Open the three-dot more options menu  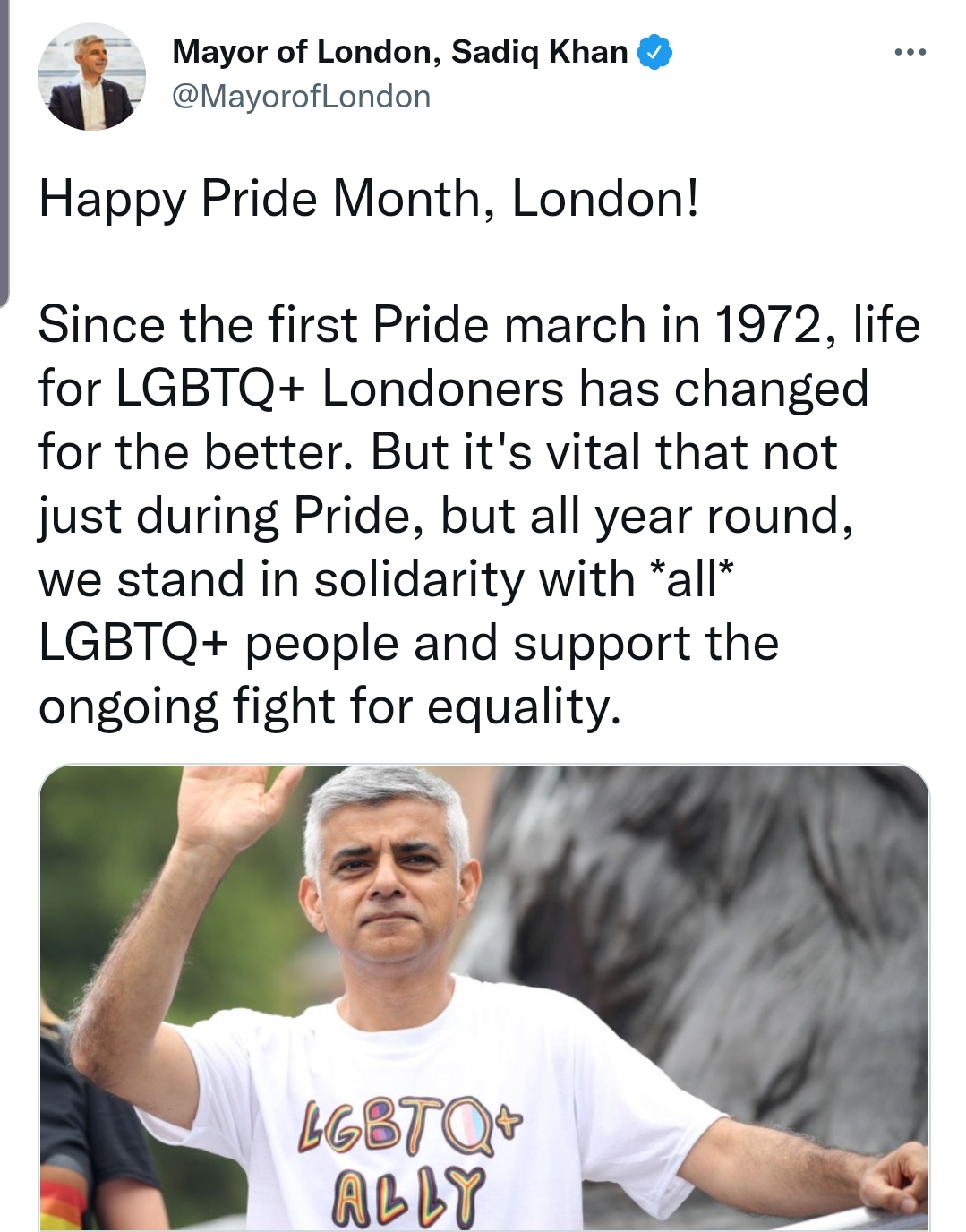coord(910,53)
